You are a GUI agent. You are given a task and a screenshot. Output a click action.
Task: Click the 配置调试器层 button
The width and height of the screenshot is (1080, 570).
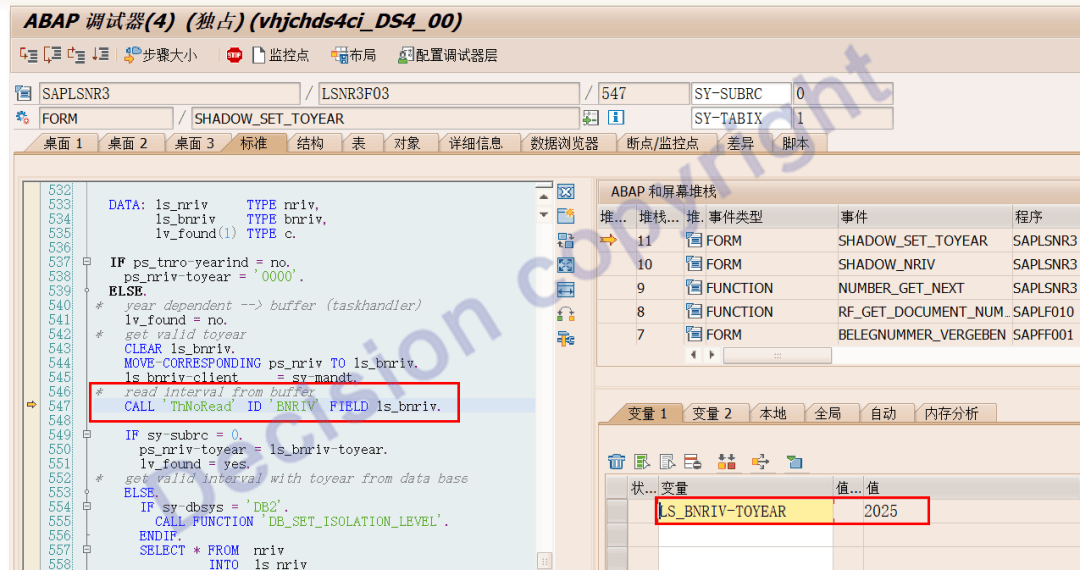point(447,55)
